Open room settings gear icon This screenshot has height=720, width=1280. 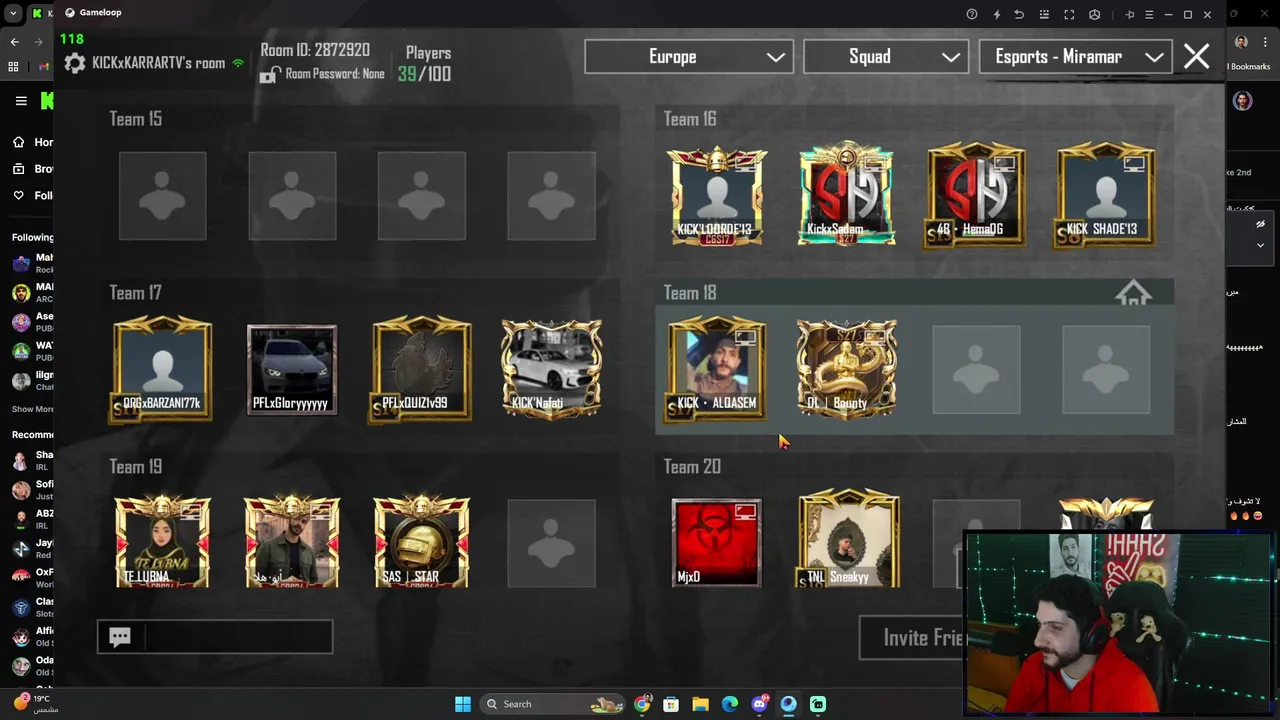(x=75, y=63)
